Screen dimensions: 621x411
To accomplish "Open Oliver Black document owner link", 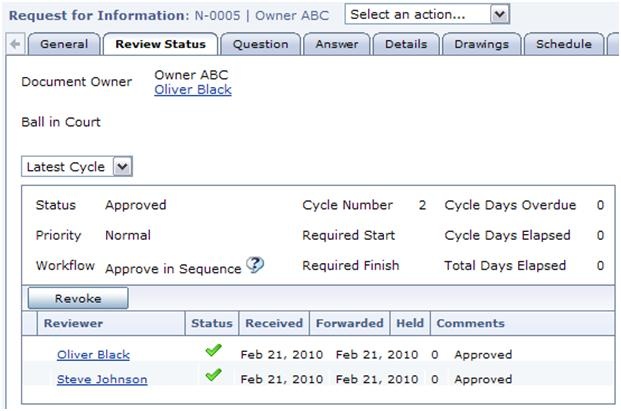I will [193, 90].
